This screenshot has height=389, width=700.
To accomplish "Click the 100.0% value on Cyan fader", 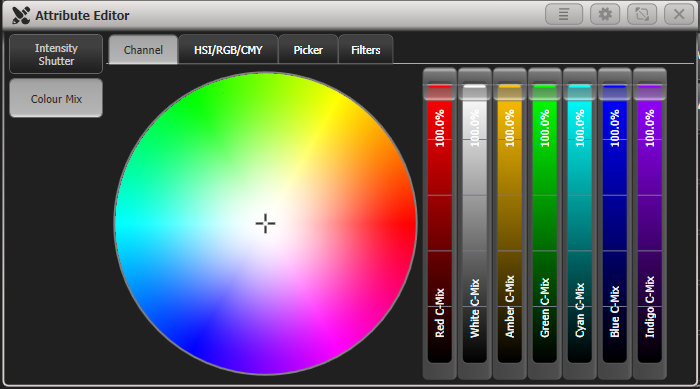I will (x=579, y=128).
